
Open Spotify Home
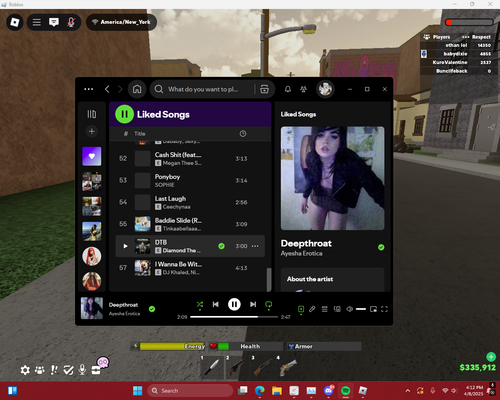137,89
